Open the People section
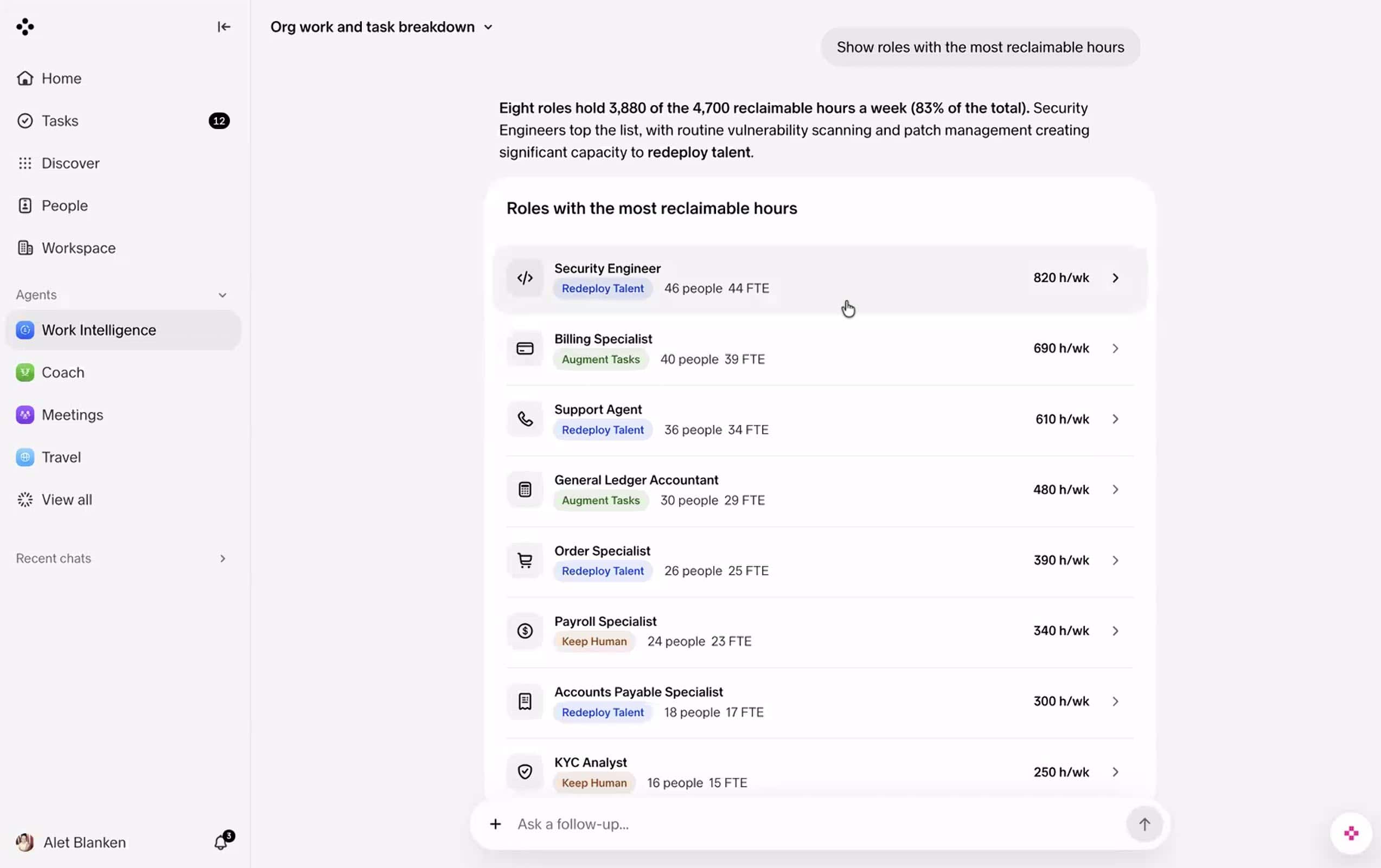 123,205
